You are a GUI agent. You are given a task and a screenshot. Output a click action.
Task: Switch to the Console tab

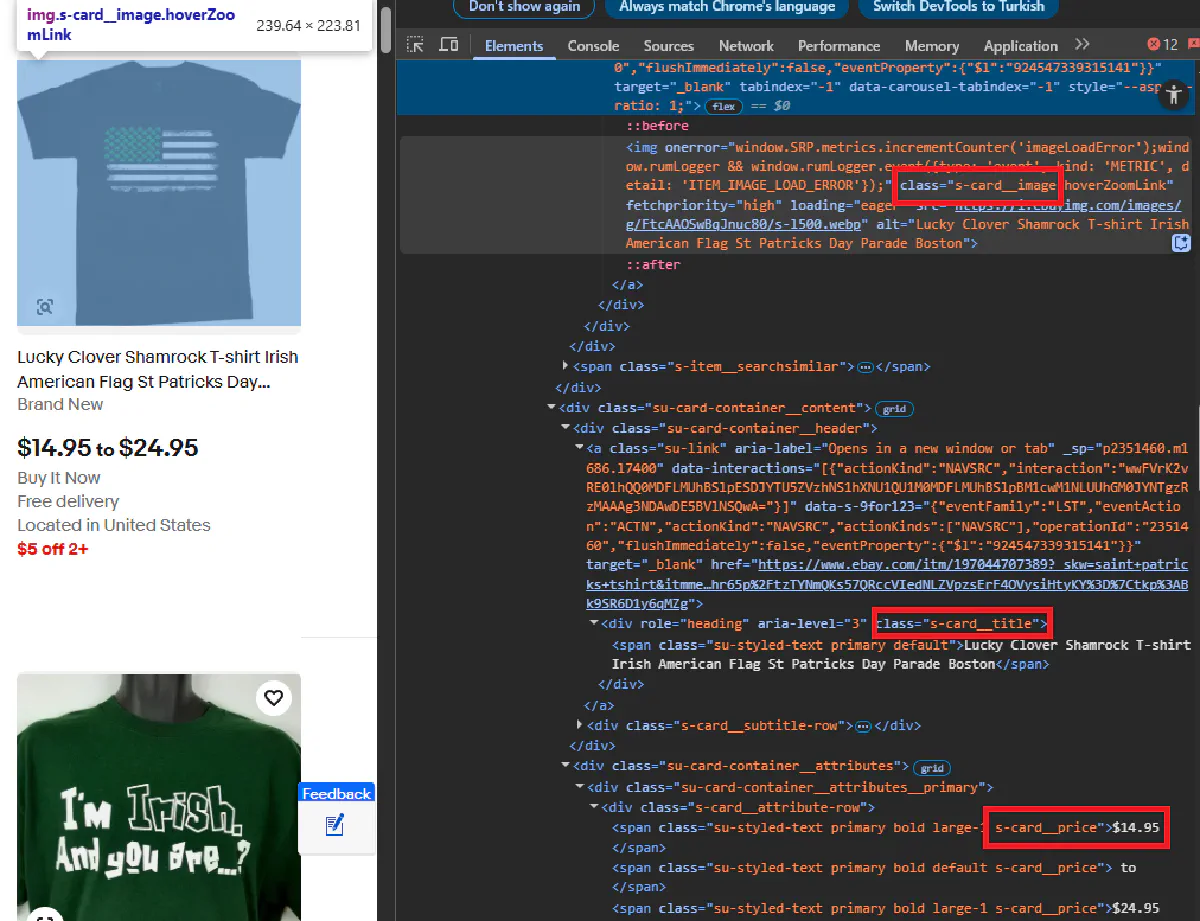[593, 46]
